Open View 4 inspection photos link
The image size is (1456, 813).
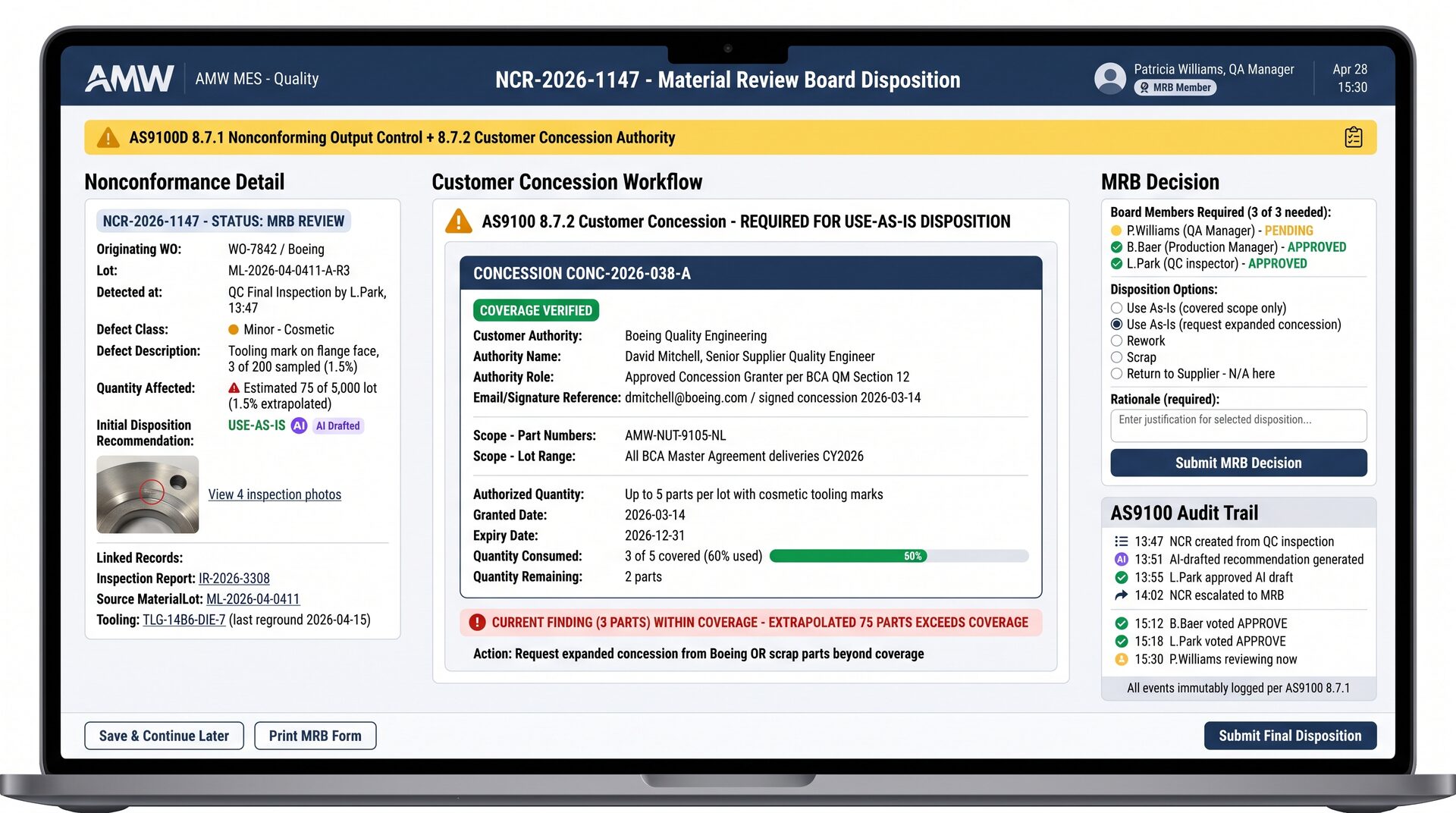[x=275, y=494]
